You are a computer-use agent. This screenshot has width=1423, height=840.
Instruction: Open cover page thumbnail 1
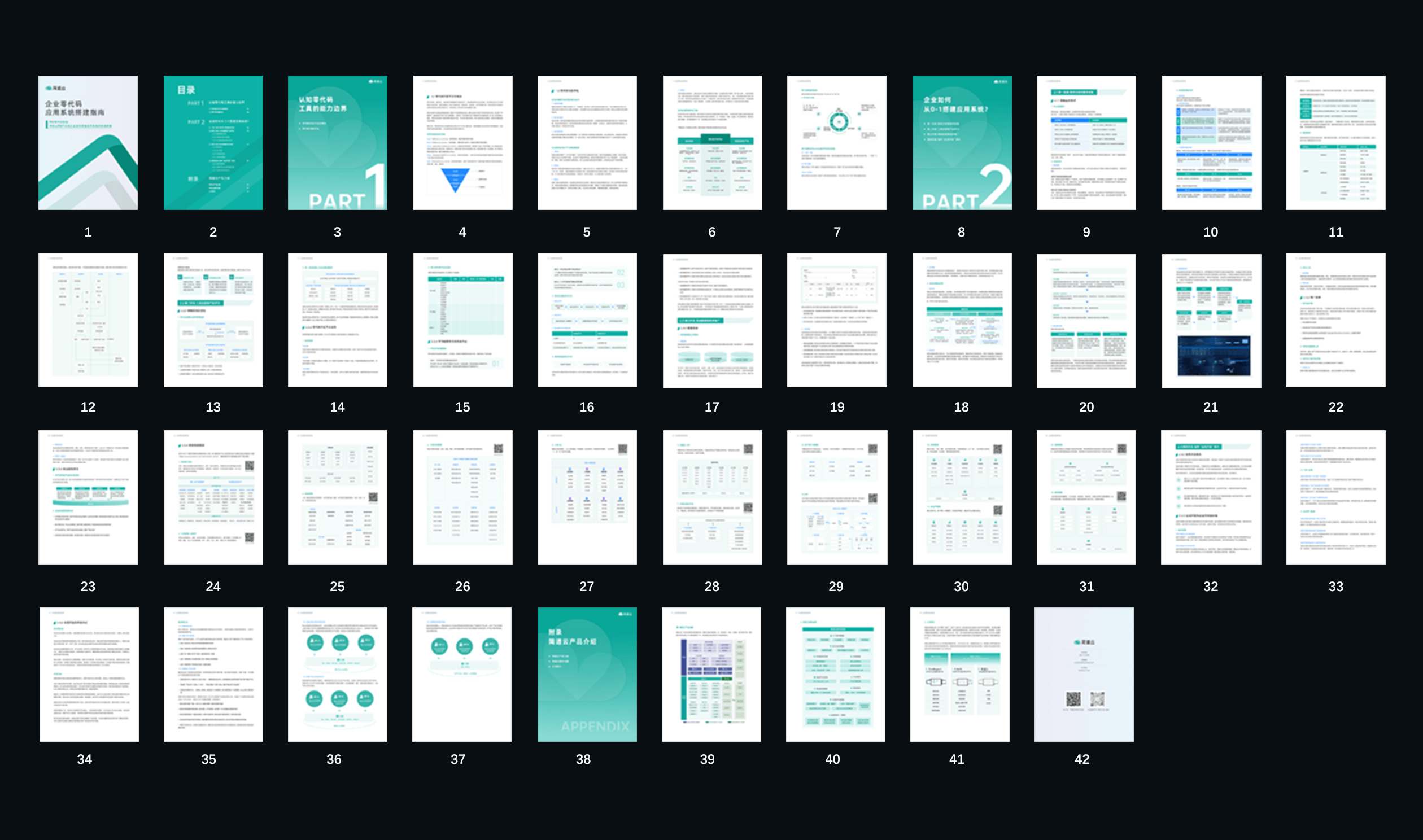[x=88, y=143]
